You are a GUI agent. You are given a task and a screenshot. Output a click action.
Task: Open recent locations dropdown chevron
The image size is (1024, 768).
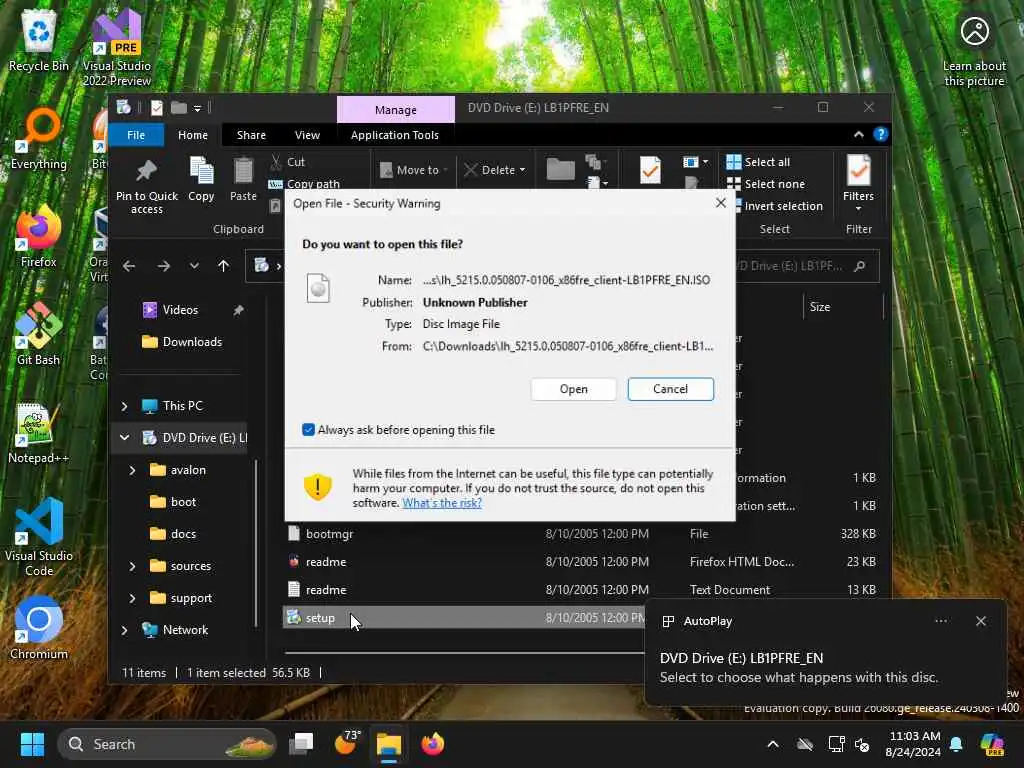194,266
